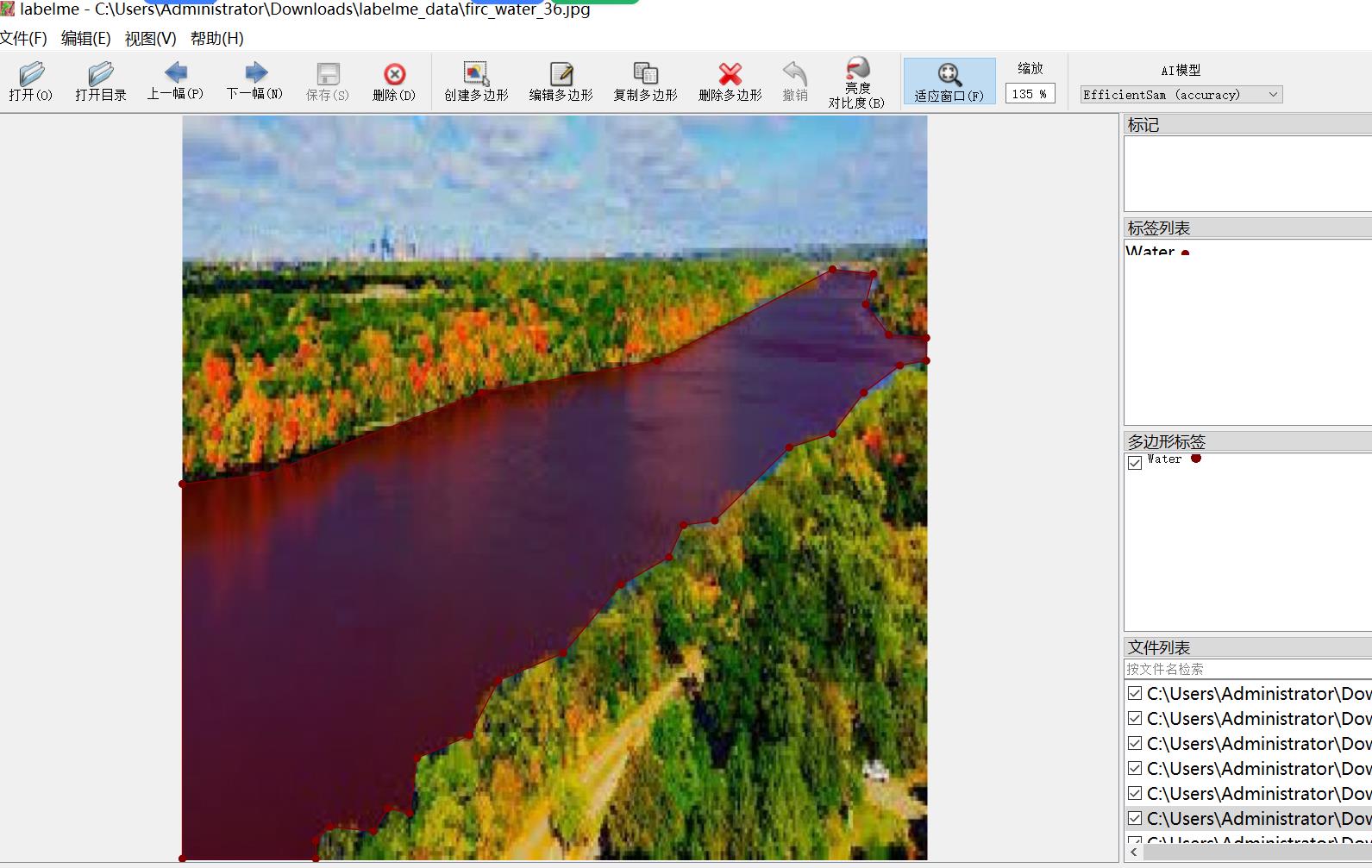The image size is (1372, 868).
Task: Open the EfficientSam AI model dropdown
Action: (x=1181, y=95)
